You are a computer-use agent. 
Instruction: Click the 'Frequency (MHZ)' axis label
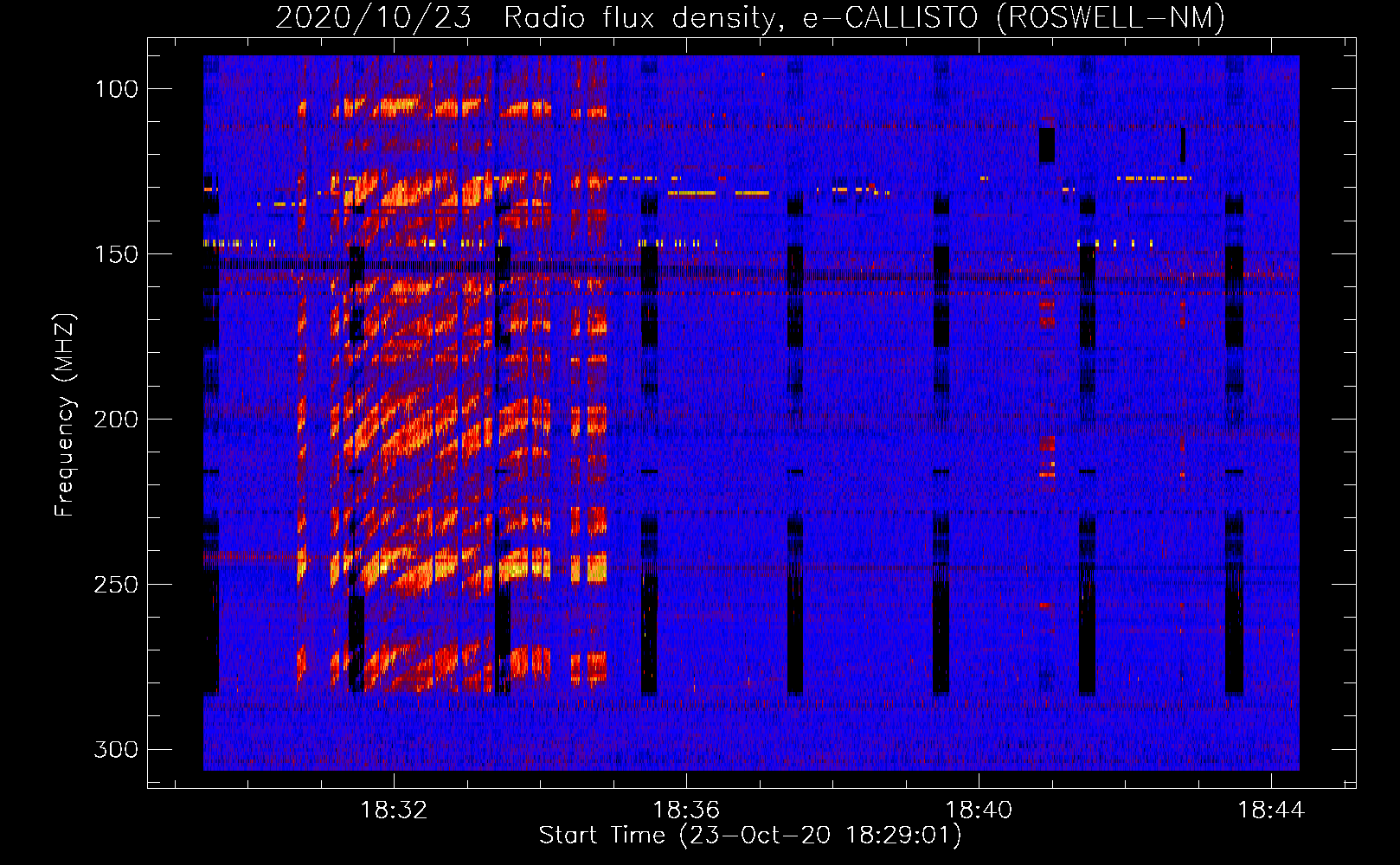point(65,415)
